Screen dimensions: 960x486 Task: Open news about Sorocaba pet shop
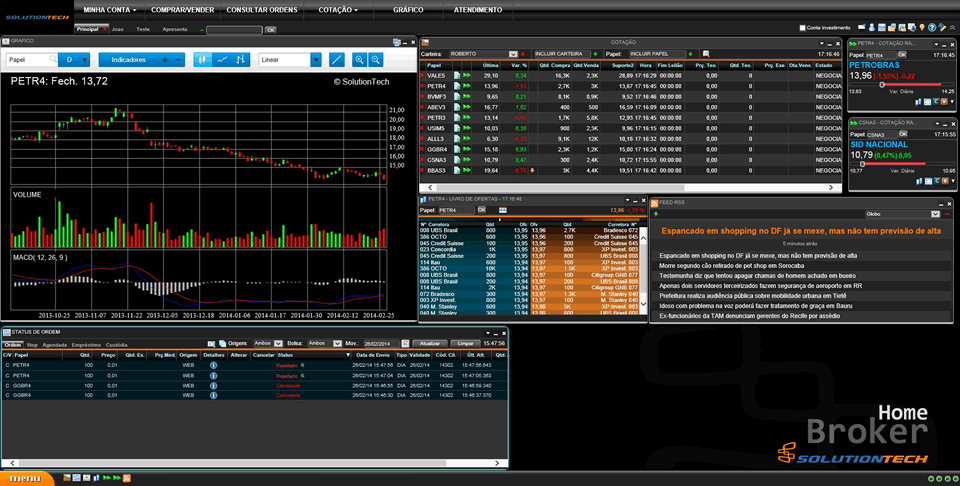click(732, 266)
